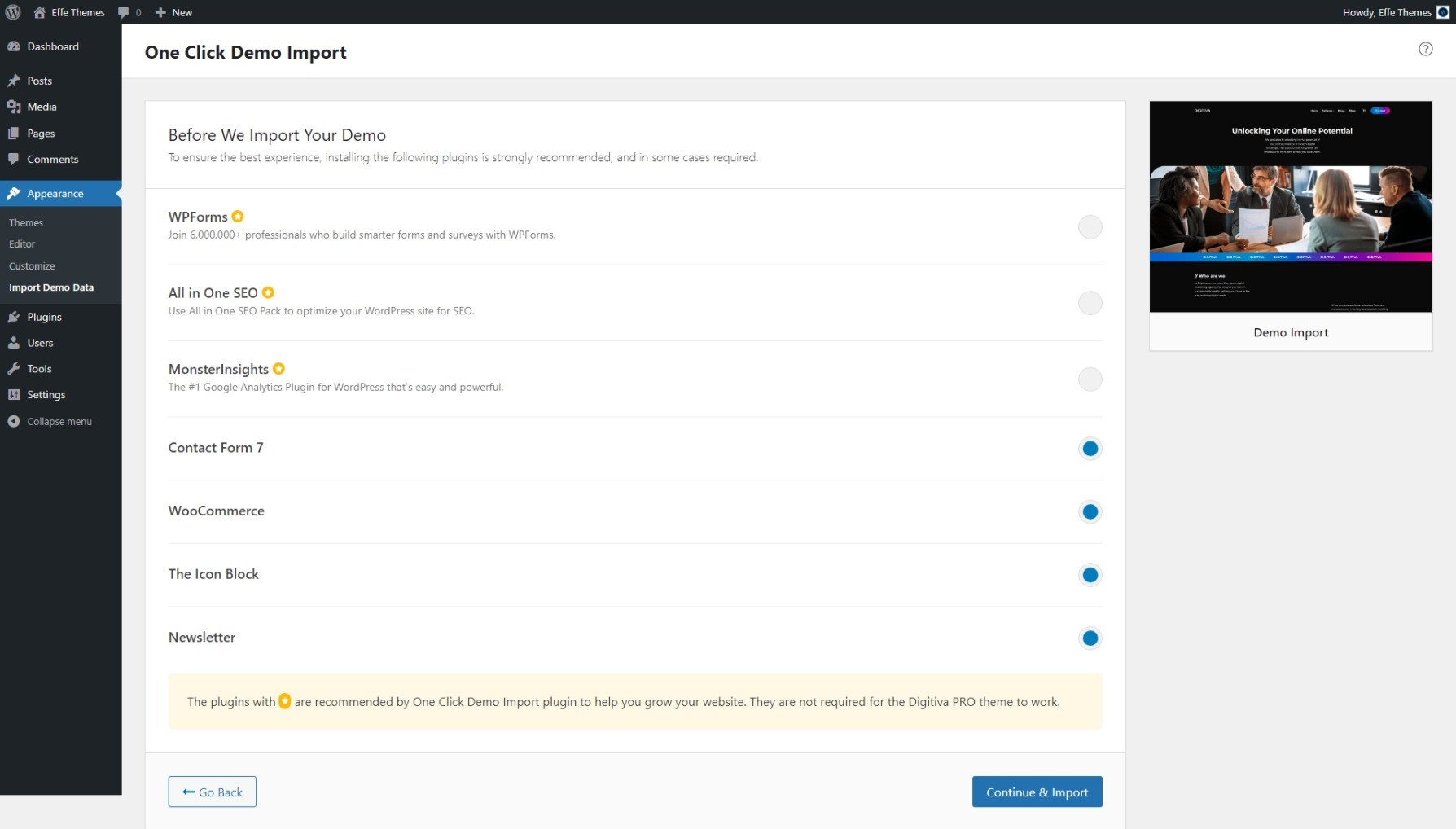Click the Newsletter plugin name
This screenshot has height=829, width=1456.
pyautogui.click(x=202, y=637)
